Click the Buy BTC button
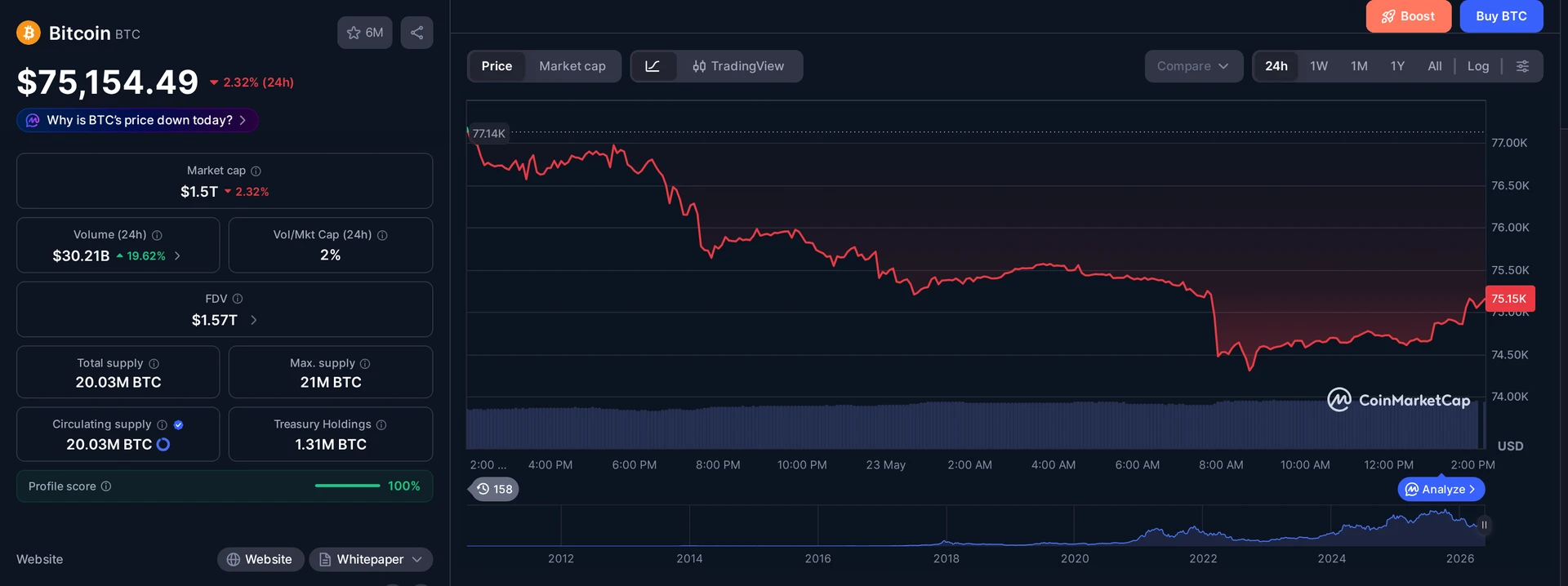The width and height of the screenshot is (1568, 586). 1501,16
